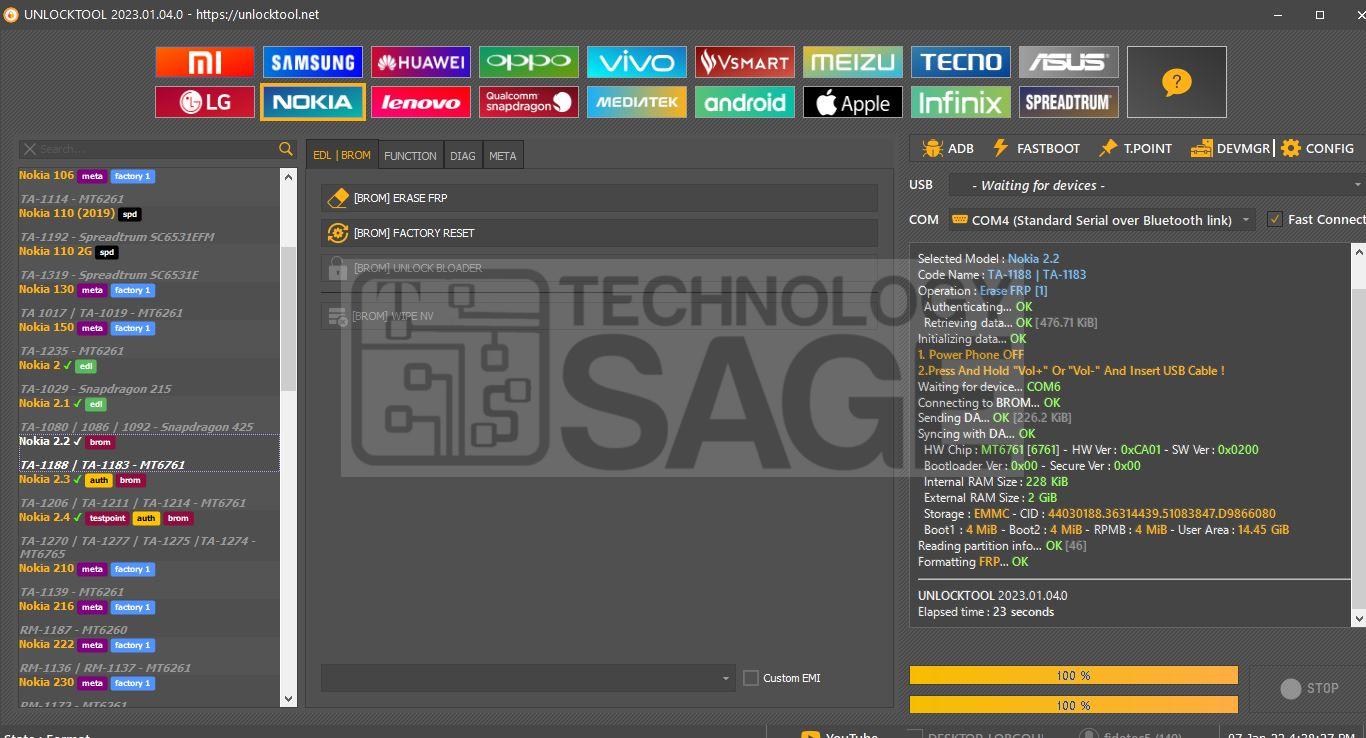Open the FUNCTION tab
This screenshot has width=1366, height=738.
click(x=410, y=156)
